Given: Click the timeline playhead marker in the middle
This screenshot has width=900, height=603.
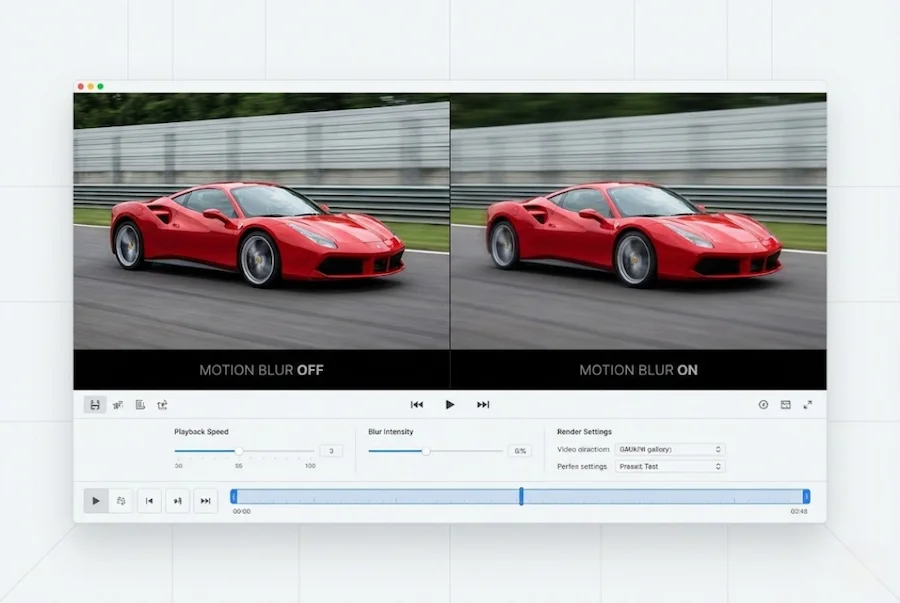Looking at the screenshot, I should click(x=521, y=496).
